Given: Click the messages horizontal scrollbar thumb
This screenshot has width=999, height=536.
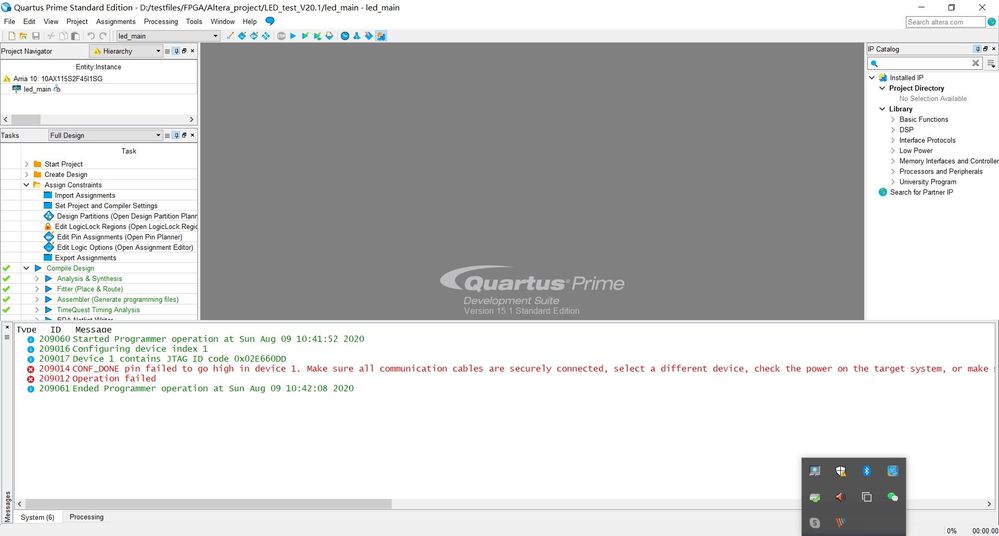Looking at the screenshot, I should coord(208,503).
